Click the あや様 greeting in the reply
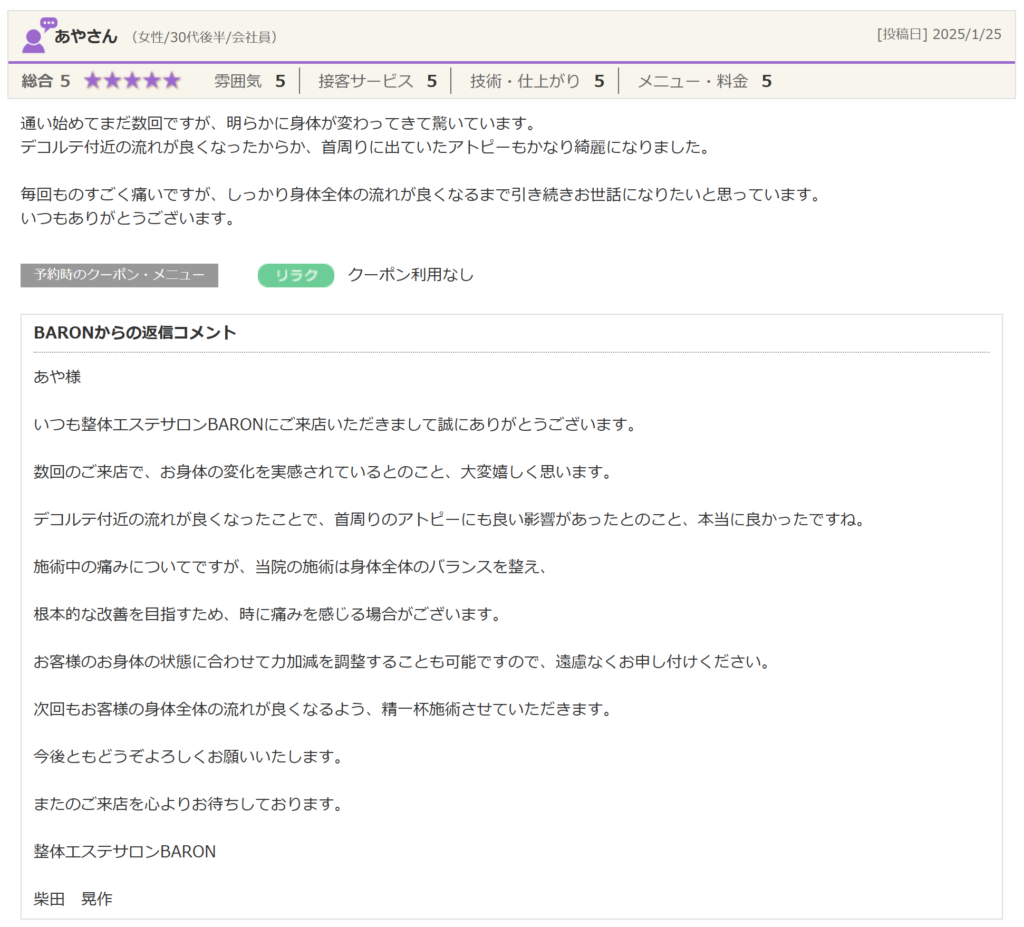This screenshot has width=1024, height=927. coord(57,377)
